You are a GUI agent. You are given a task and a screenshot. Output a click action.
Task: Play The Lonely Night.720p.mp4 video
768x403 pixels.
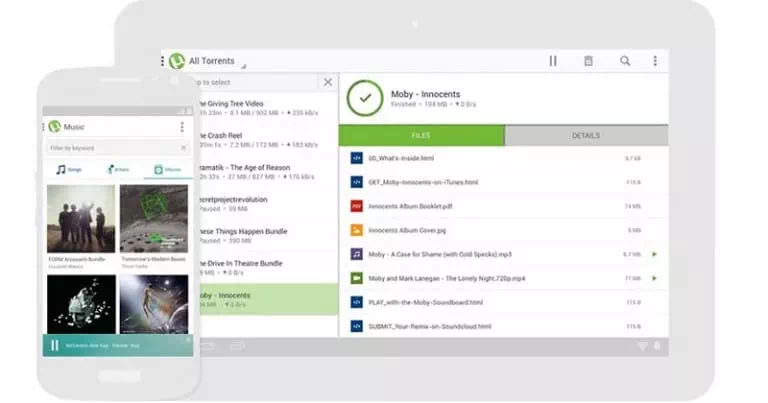coord(654,278)
